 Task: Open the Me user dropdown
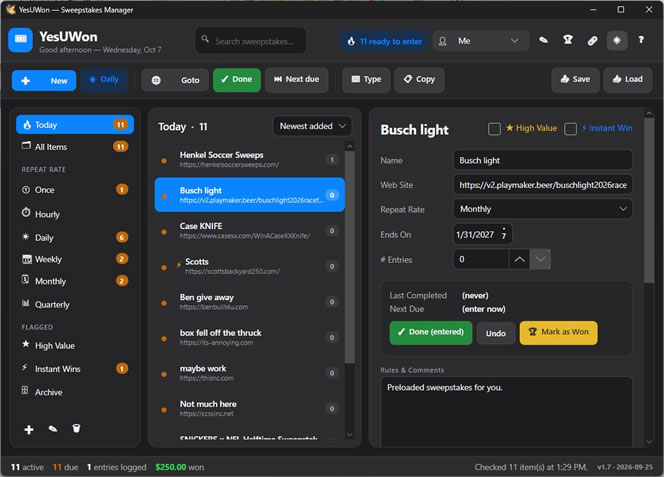(x=481, y=41)
